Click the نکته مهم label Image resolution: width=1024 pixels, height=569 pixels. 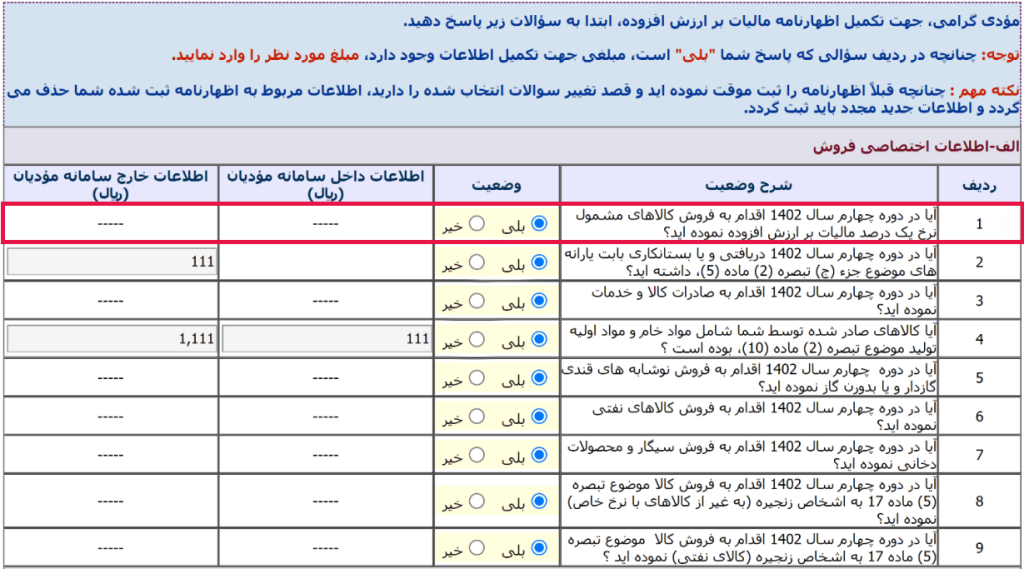click(986, 90)
